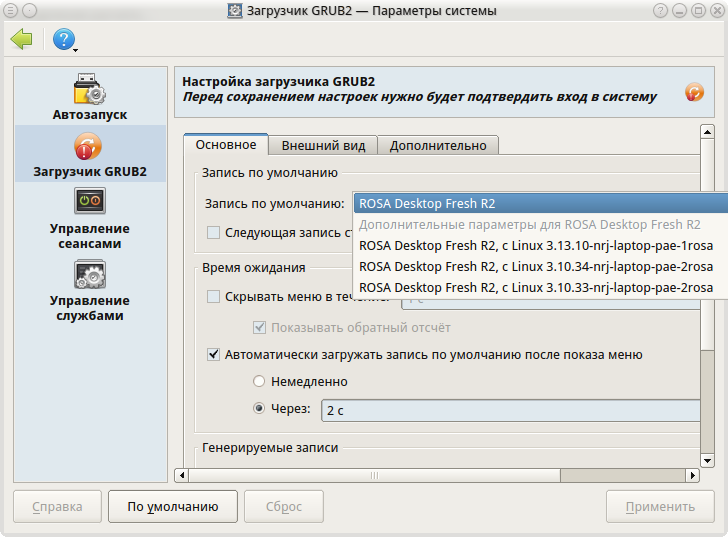Click the По умолчанию button
This screenshot has height=537, width=728.
click(173, 506)
